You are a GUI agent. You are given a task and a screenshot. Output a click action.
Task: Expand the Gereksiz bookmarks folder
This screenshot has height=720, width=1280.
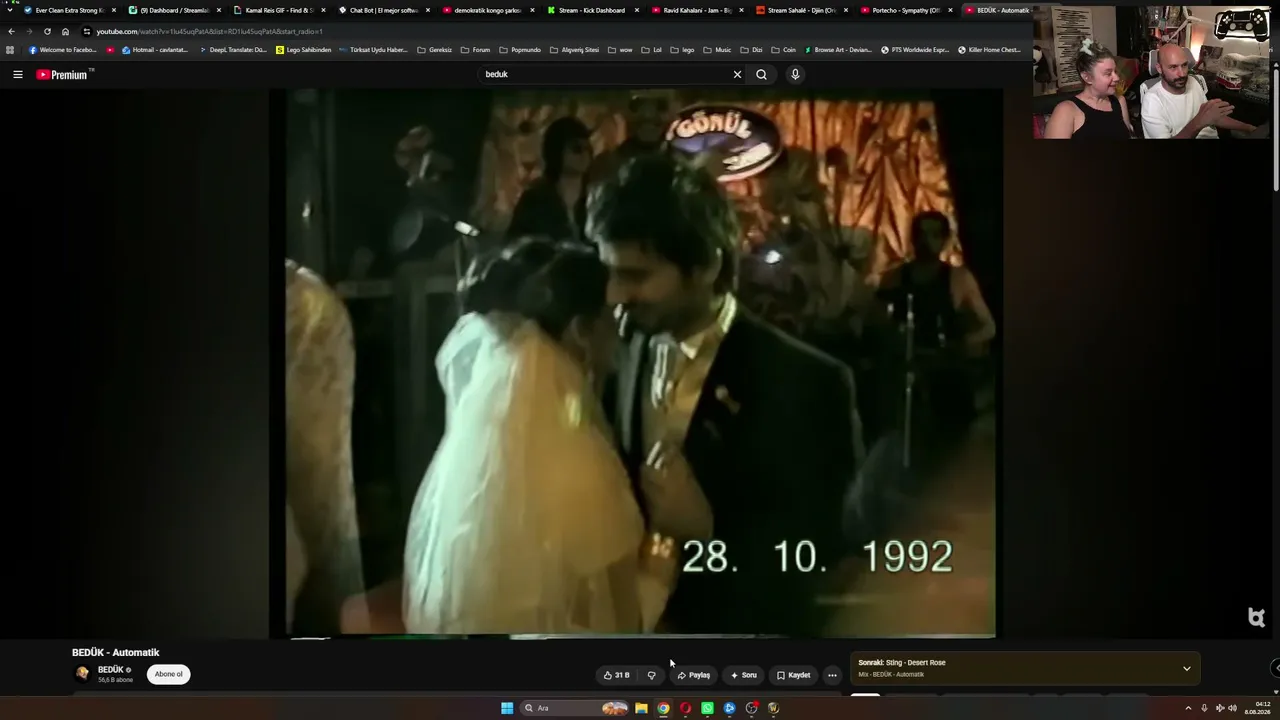(435, 50)
